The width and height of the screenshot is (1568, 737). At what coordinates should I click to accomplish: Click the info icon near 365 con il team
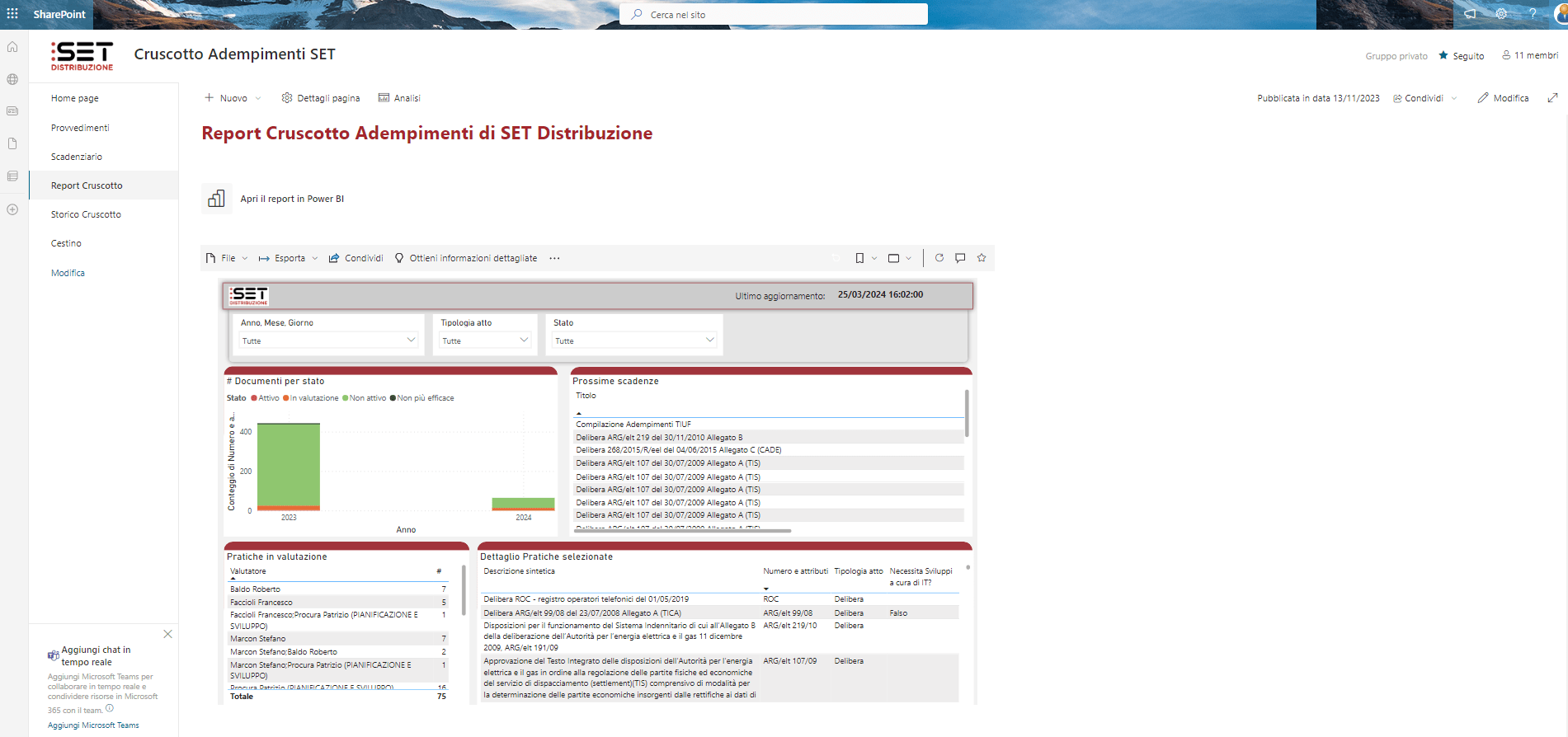click(110, 708)
